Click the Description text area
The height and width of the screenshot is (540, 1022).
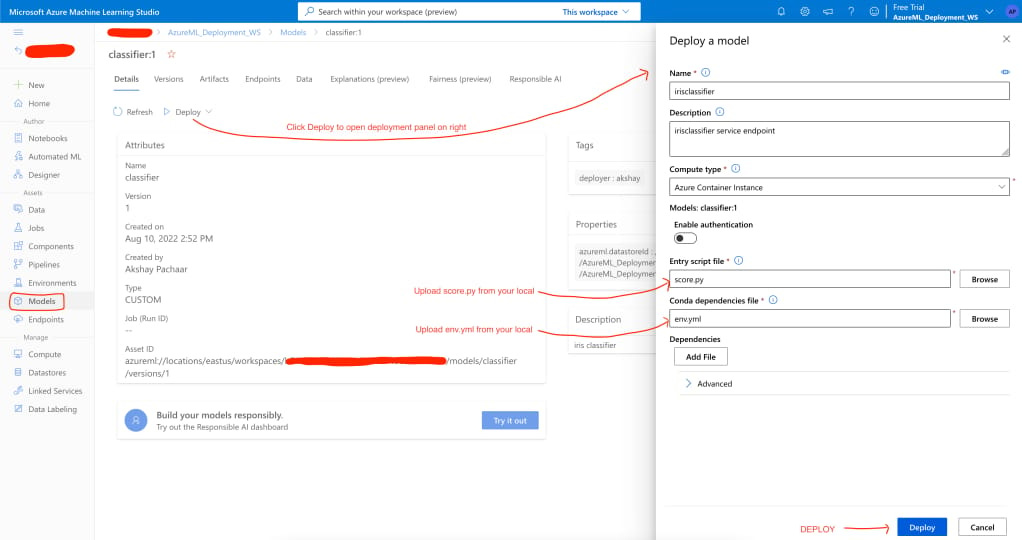(839, 138)
